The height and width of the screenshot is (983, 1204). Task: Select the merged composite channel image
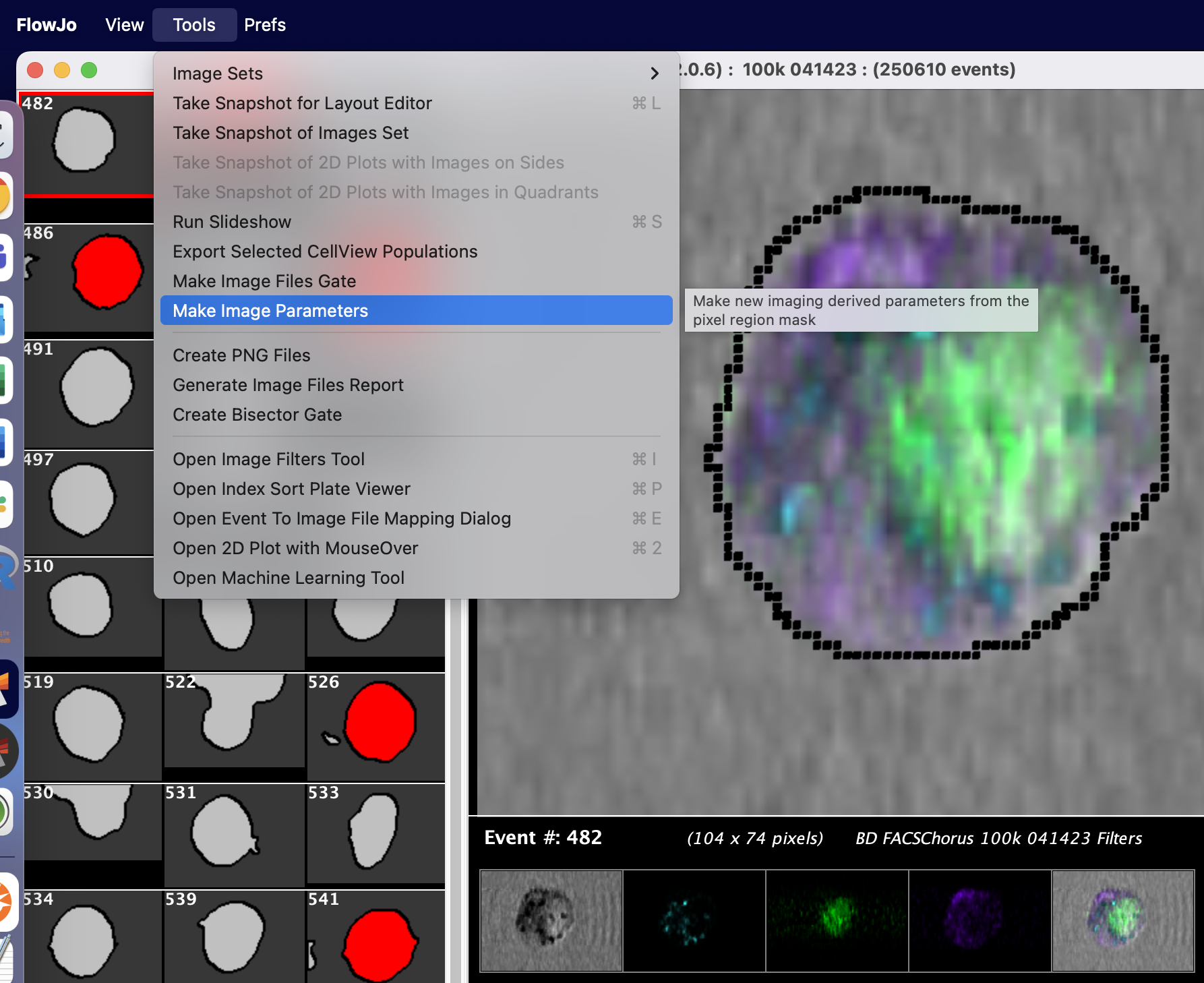point(1122,920)
